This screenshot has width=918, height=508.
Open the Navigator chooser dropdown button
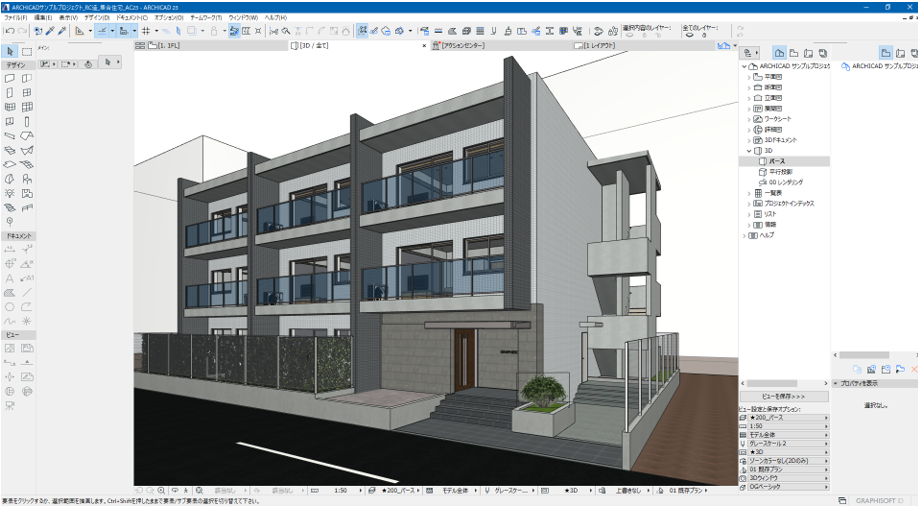(749, 53)
